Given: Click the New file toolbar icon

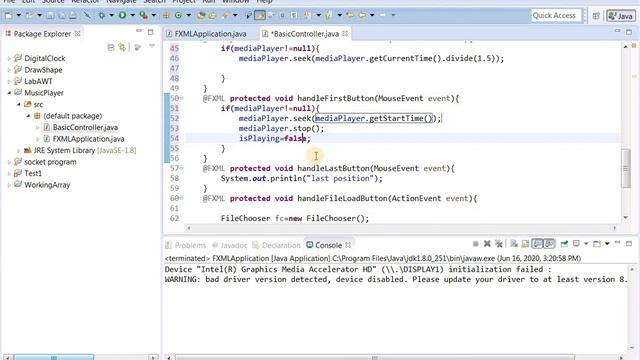Looking at the screenshot, I should 8,16.
